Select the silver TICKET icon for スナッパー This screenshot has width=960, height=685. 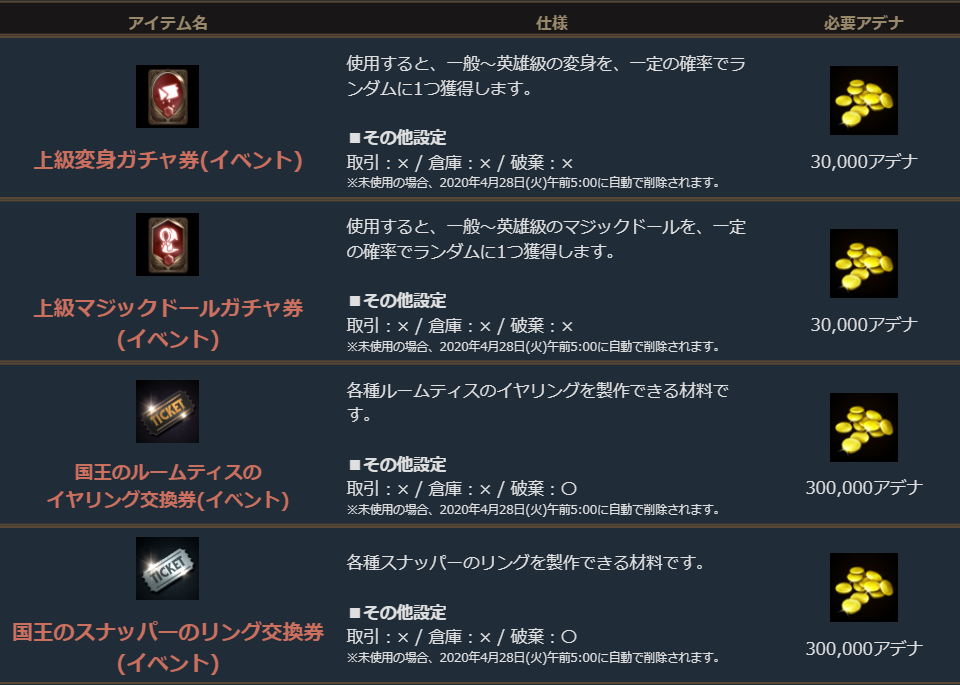[x=167, y=568]
